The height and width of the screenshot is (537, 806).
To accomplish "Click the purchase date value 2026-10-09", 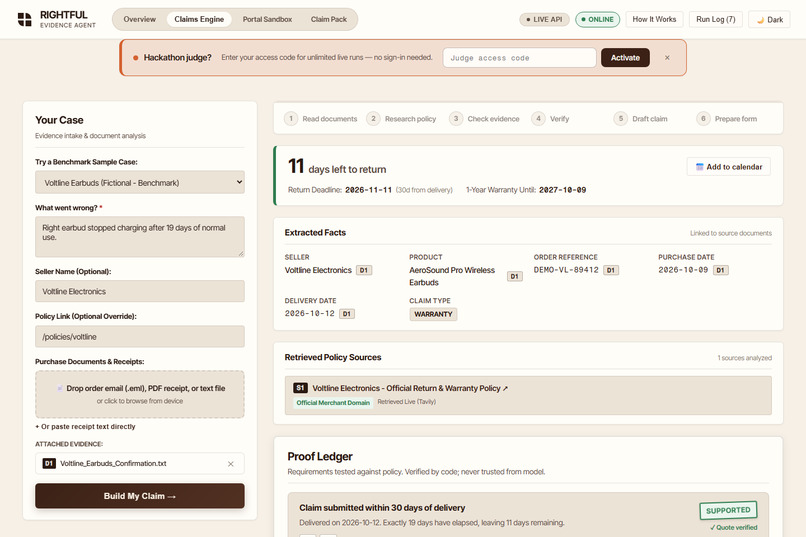I will click(x=683, y=270).
